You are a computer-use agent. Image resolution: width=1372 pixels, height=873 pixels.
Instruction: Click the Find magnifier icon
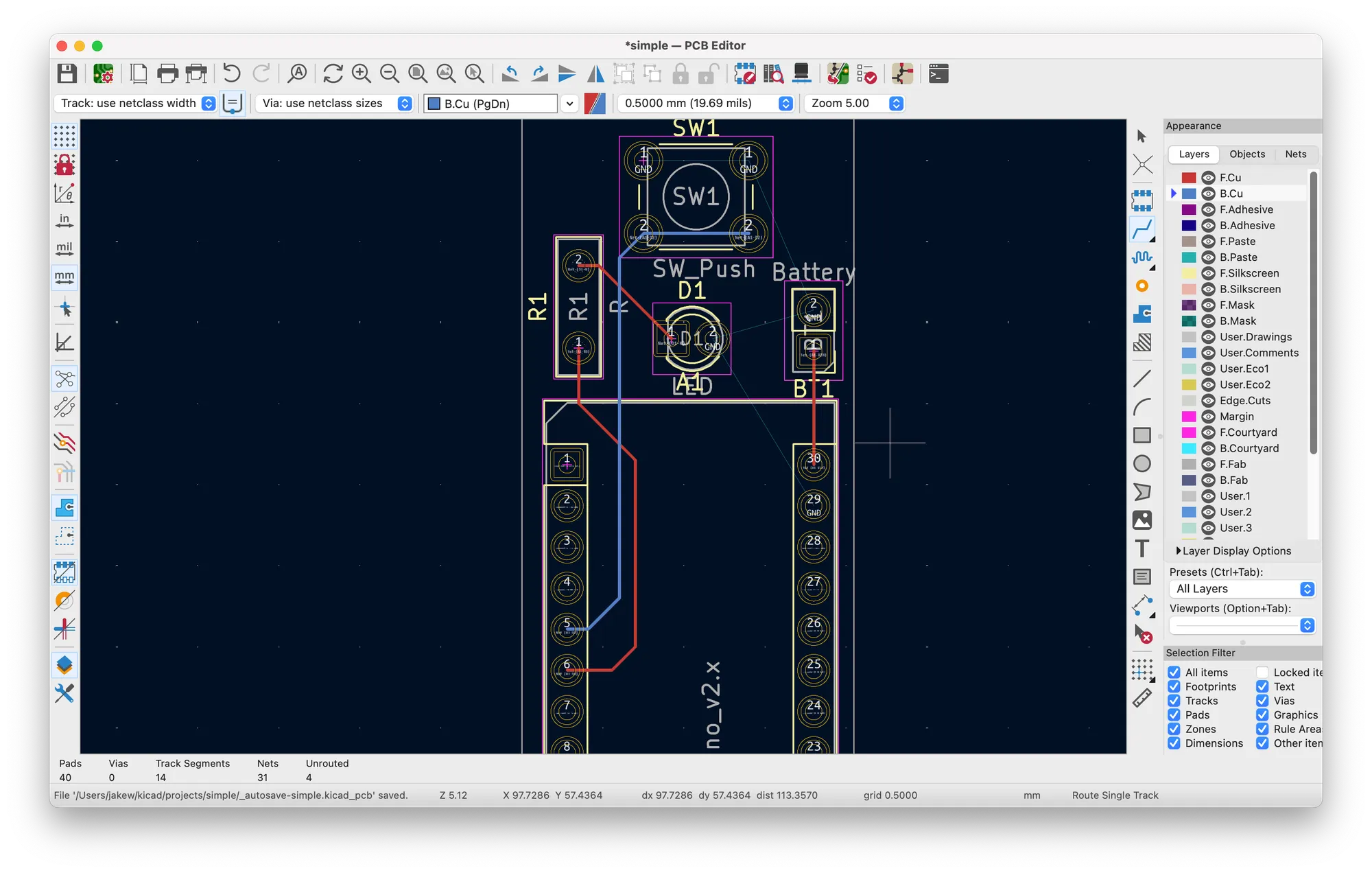pos(297,73)
